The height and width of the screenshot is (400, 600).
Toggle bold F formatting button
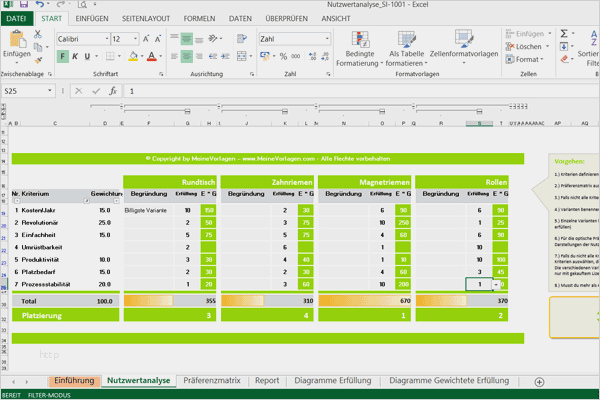pos(62,56)
